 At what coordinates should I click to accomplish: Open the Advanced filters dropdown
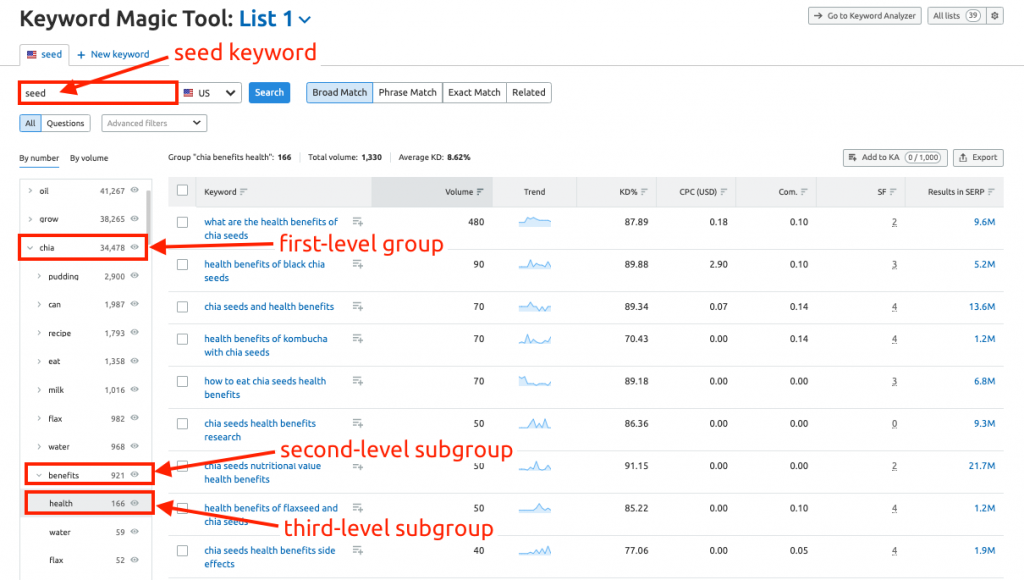pyautogui.click(x=154, y=123)
